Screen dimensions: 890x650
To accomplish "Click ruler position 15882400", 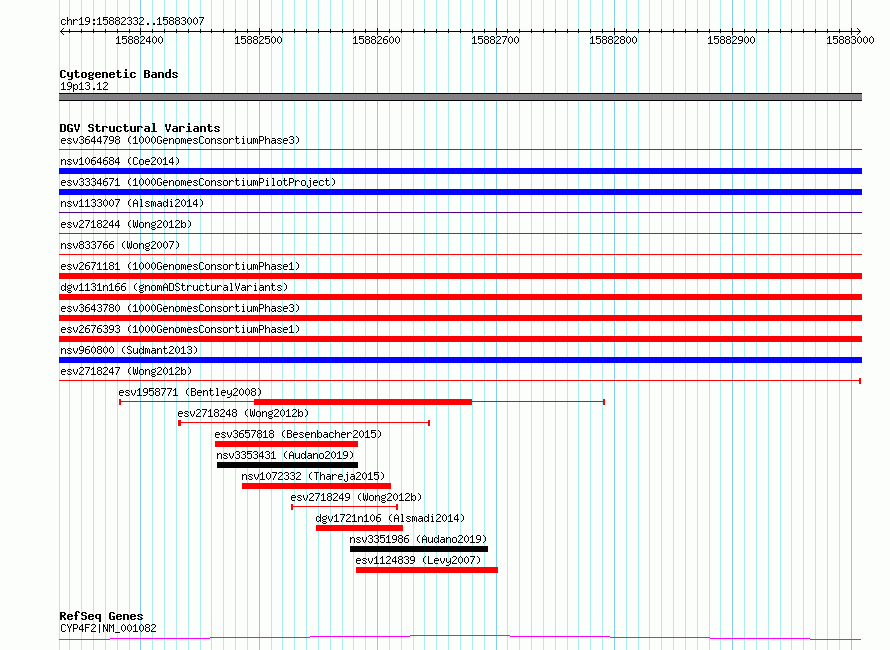I will click(x=139, y=40).
